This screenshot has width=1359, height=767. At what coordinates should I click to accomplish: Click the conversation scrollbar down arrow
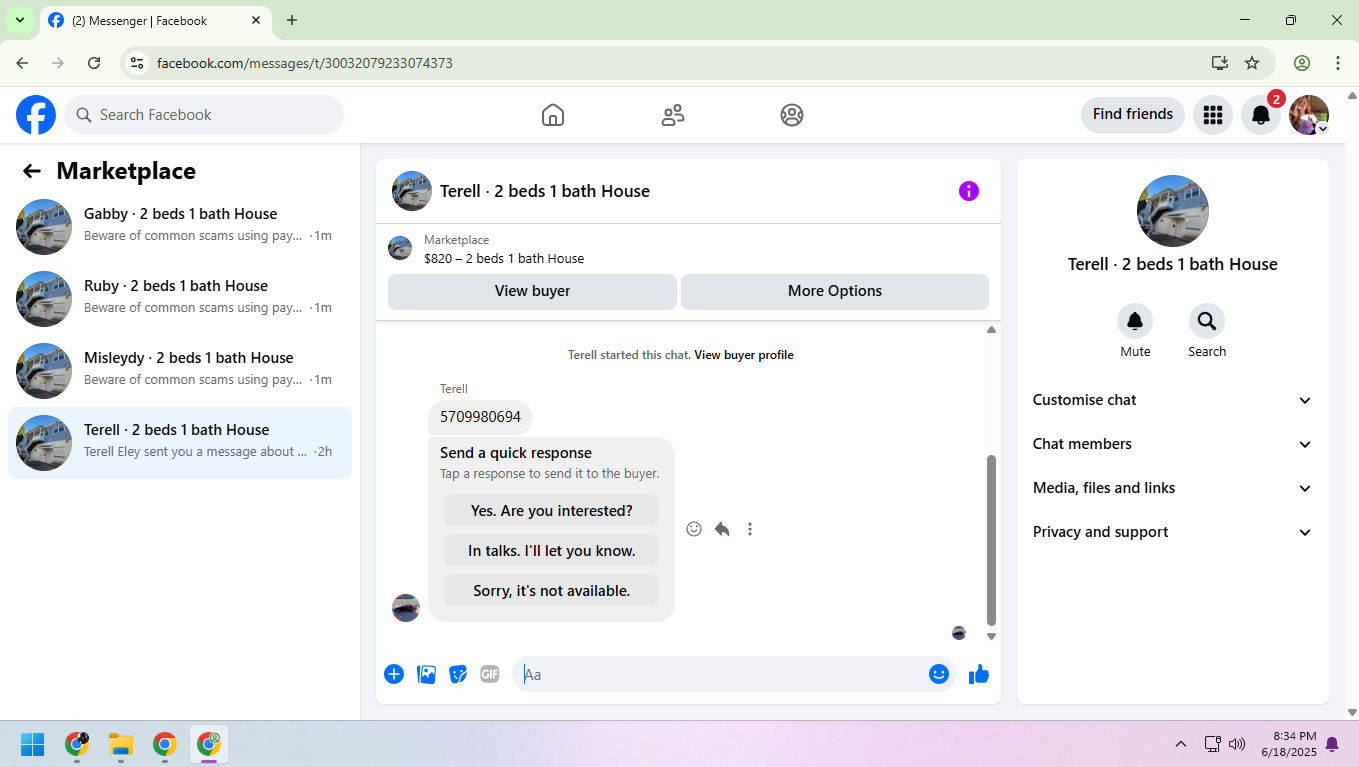click(991, 636)
